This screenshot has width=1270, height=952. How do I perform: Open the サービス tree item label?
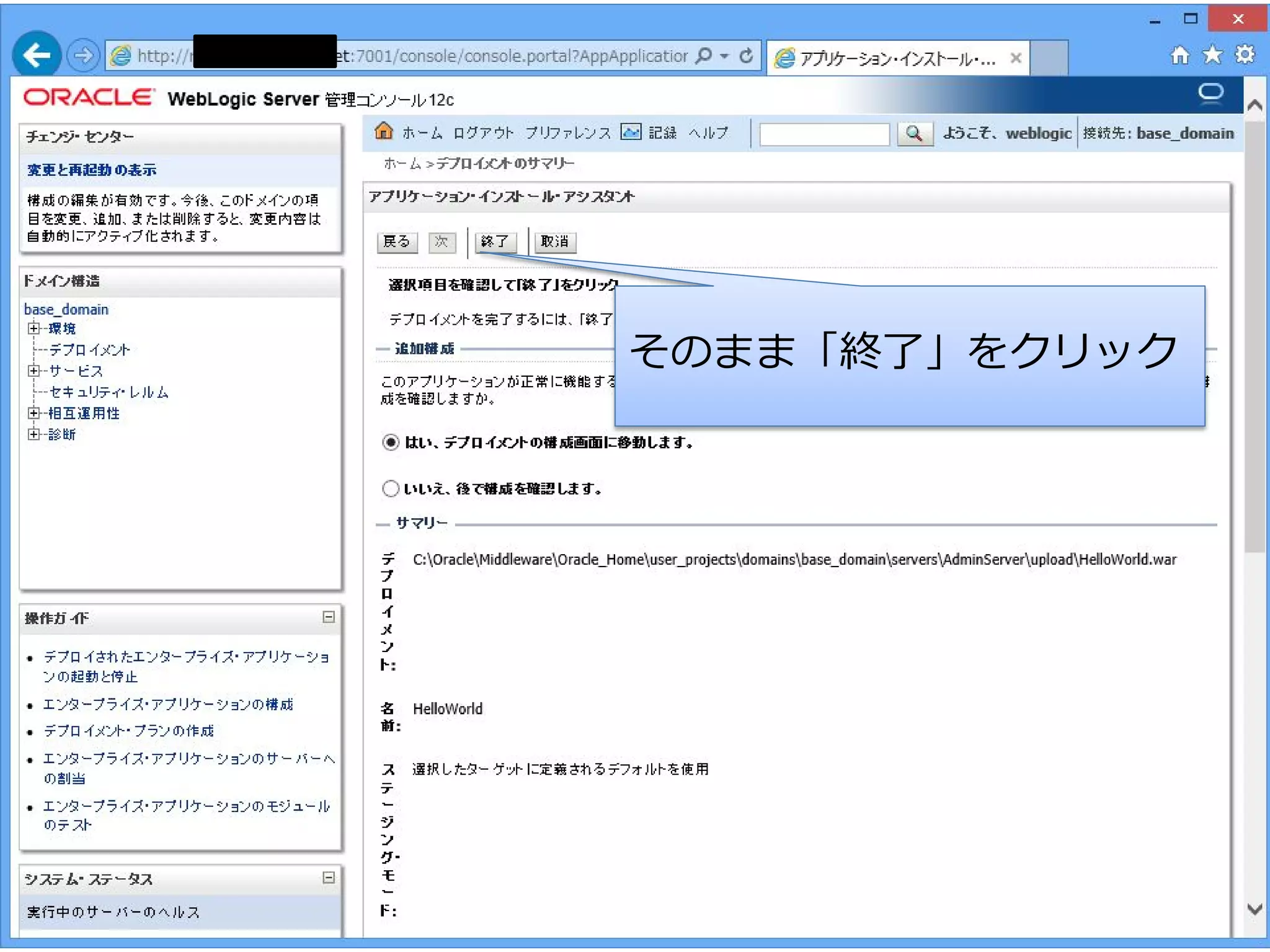(76, 371)
